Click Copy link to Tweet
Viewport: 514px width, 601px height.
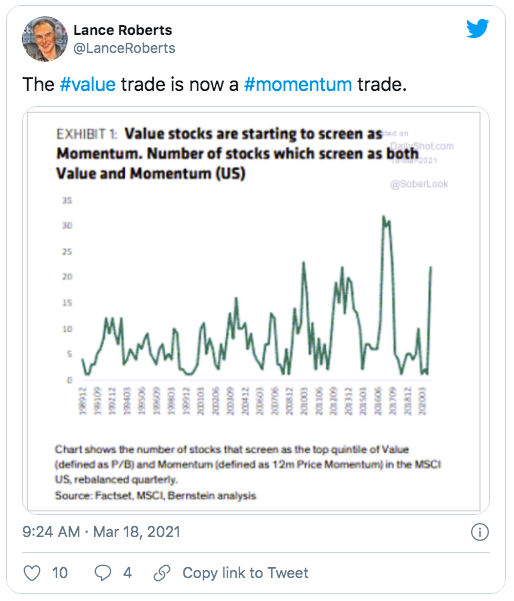[x=245, y=573]
